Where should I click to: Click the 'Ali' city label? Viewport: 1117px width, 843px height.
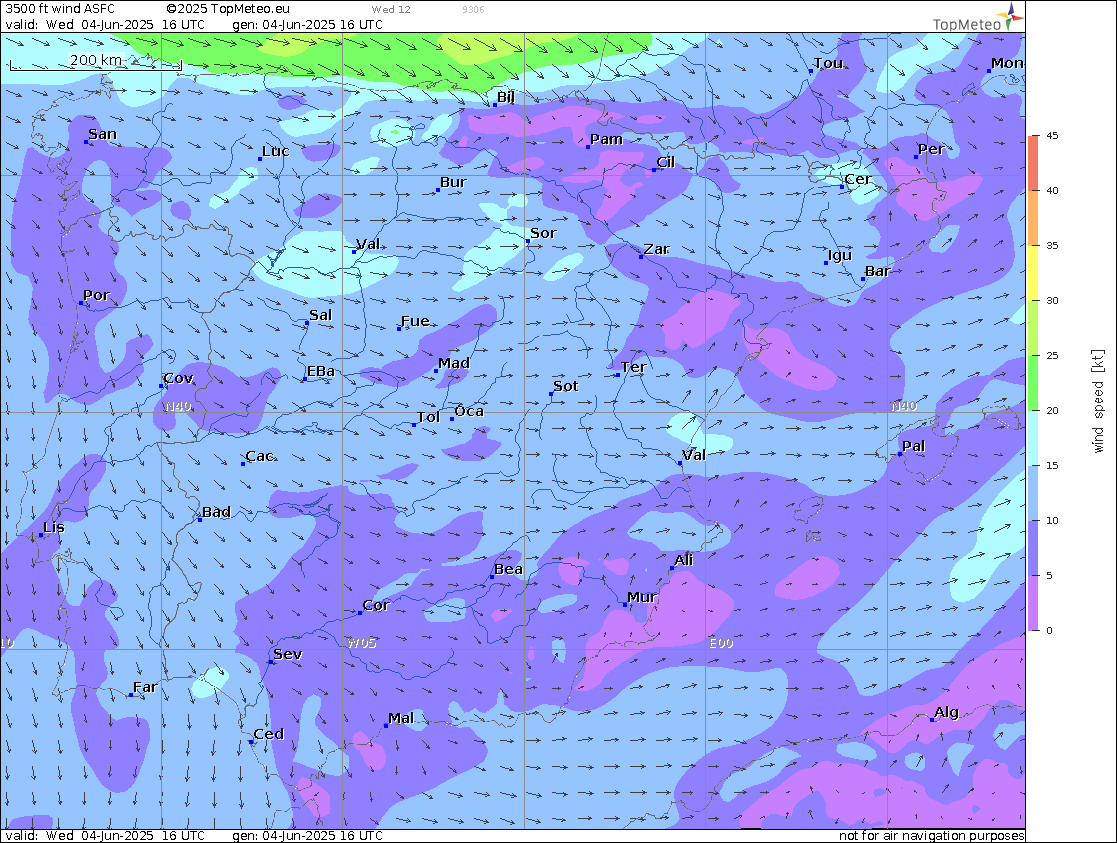684,560
